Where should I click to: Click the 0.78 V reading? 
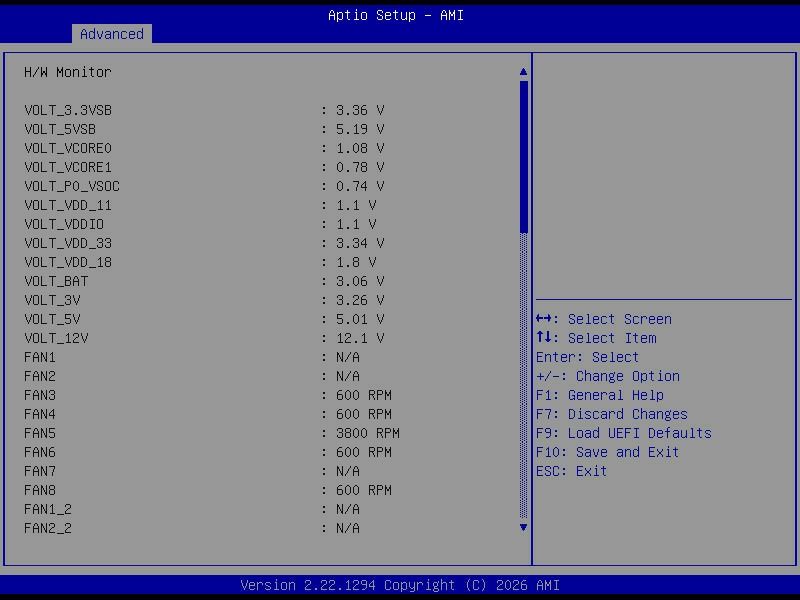click(360, 167)
